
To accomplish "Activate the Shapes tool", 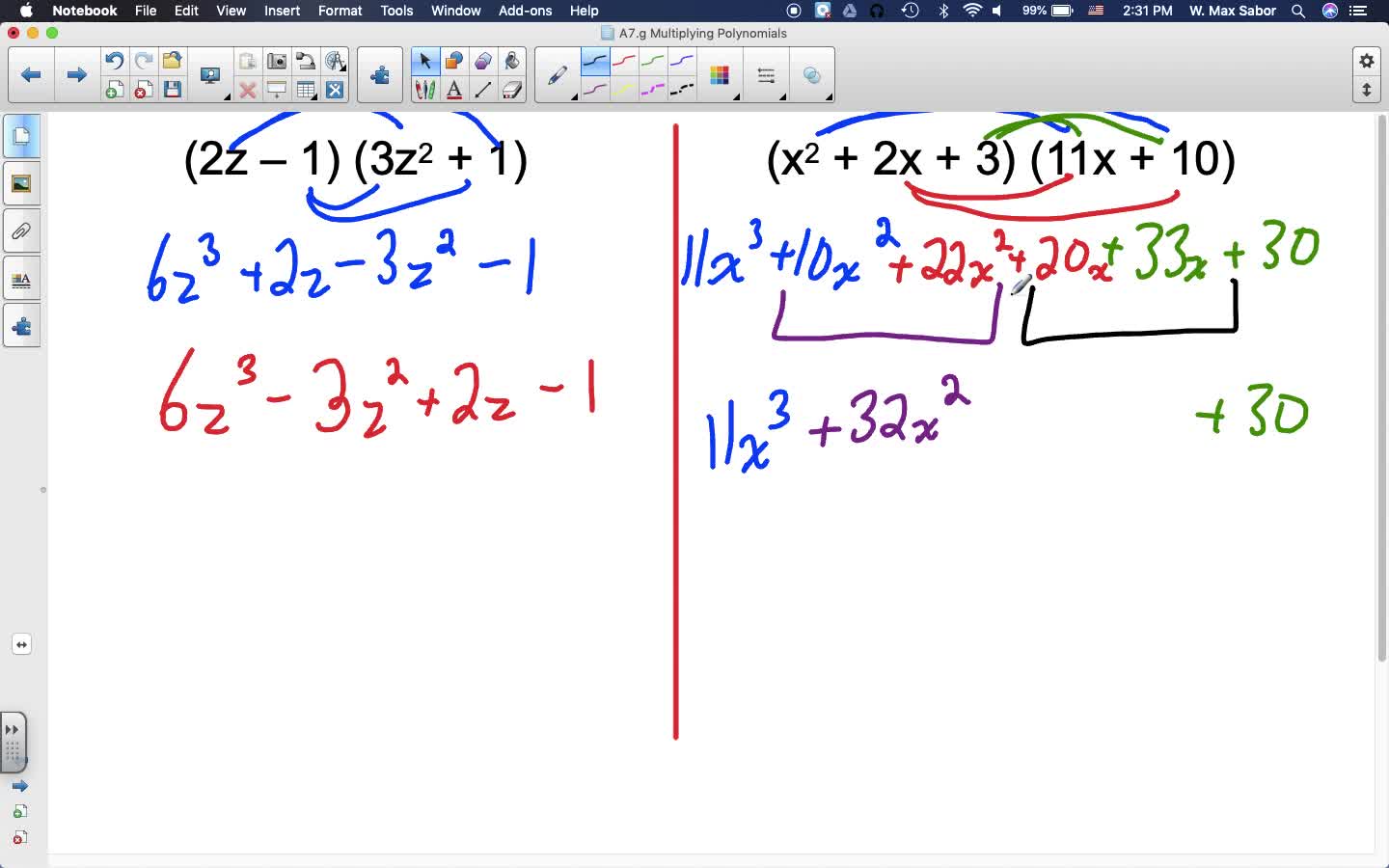I will [454, 60].
